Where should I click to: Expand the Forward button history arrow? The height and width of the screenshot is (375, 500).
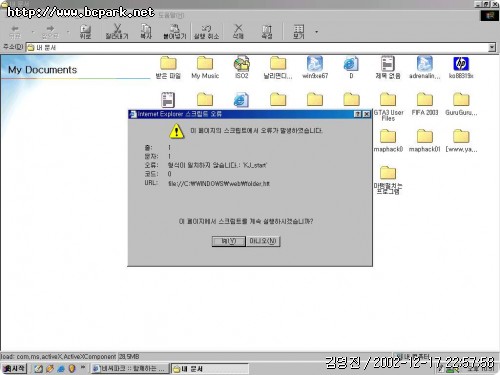[68, 32]
